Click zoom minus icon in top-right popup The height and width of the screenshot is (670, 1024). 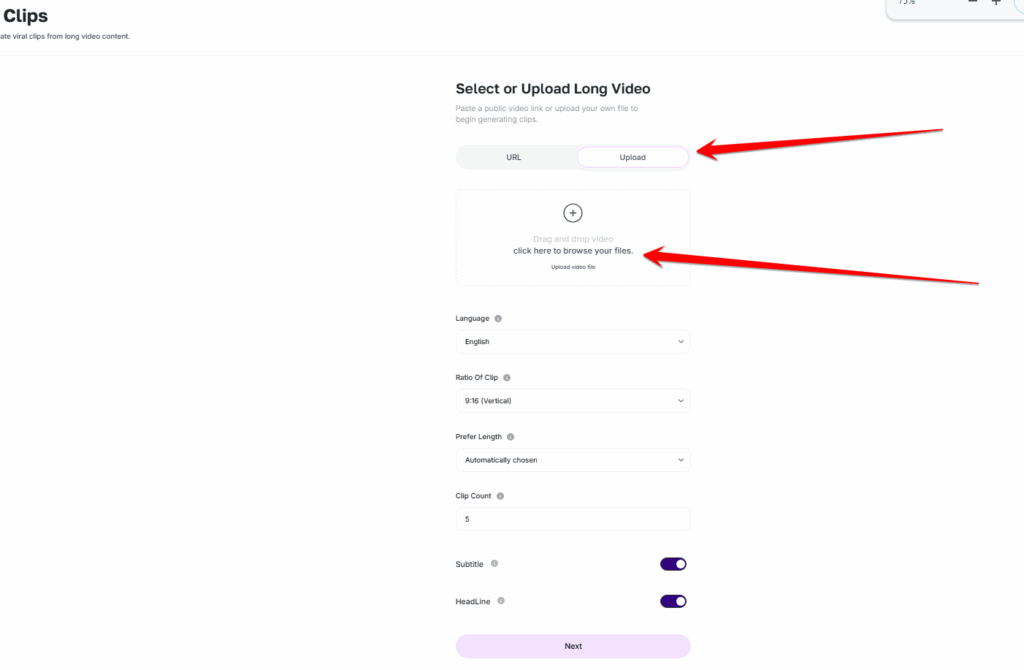972,3
